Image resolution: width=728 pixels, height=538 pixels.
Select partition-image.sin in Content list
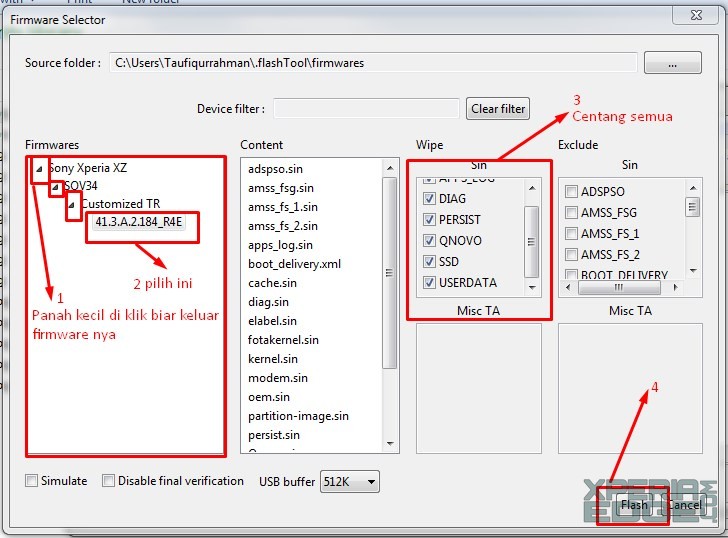click(299, 416)
